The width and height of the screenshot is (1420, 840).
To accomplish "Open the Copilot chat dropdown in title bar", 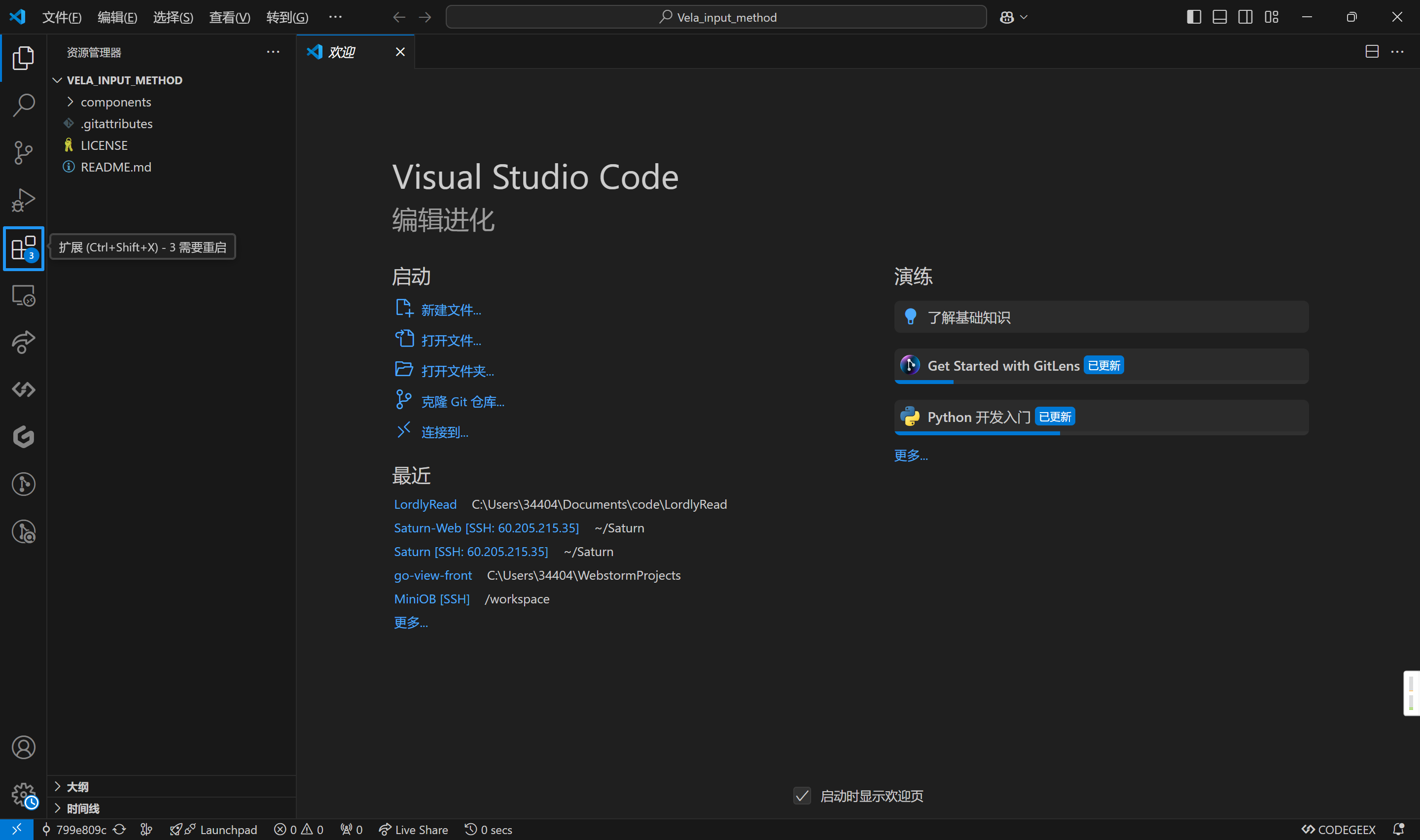I will click(1024, 17).
